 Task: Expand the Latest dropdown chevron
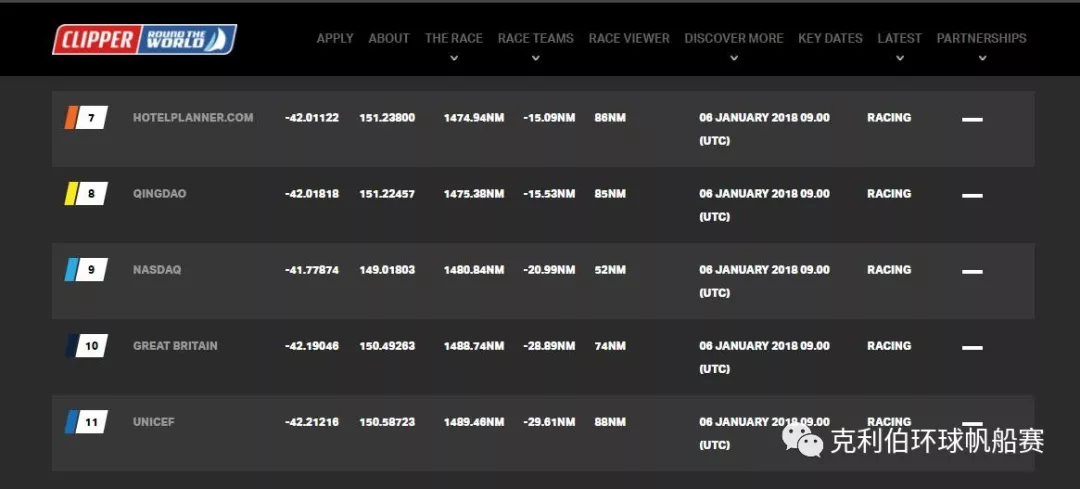tap(900, 59)
